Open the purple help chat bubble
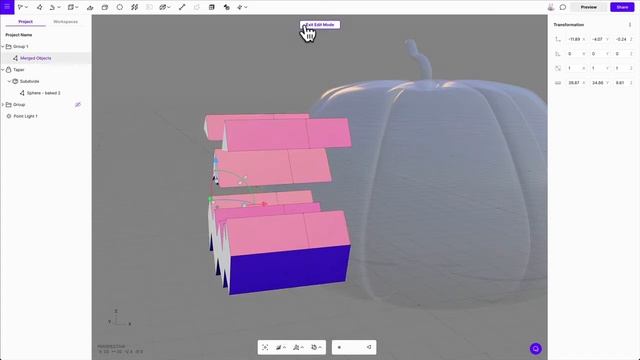Viewport: 640px width, 360px height. coord(536,349)
